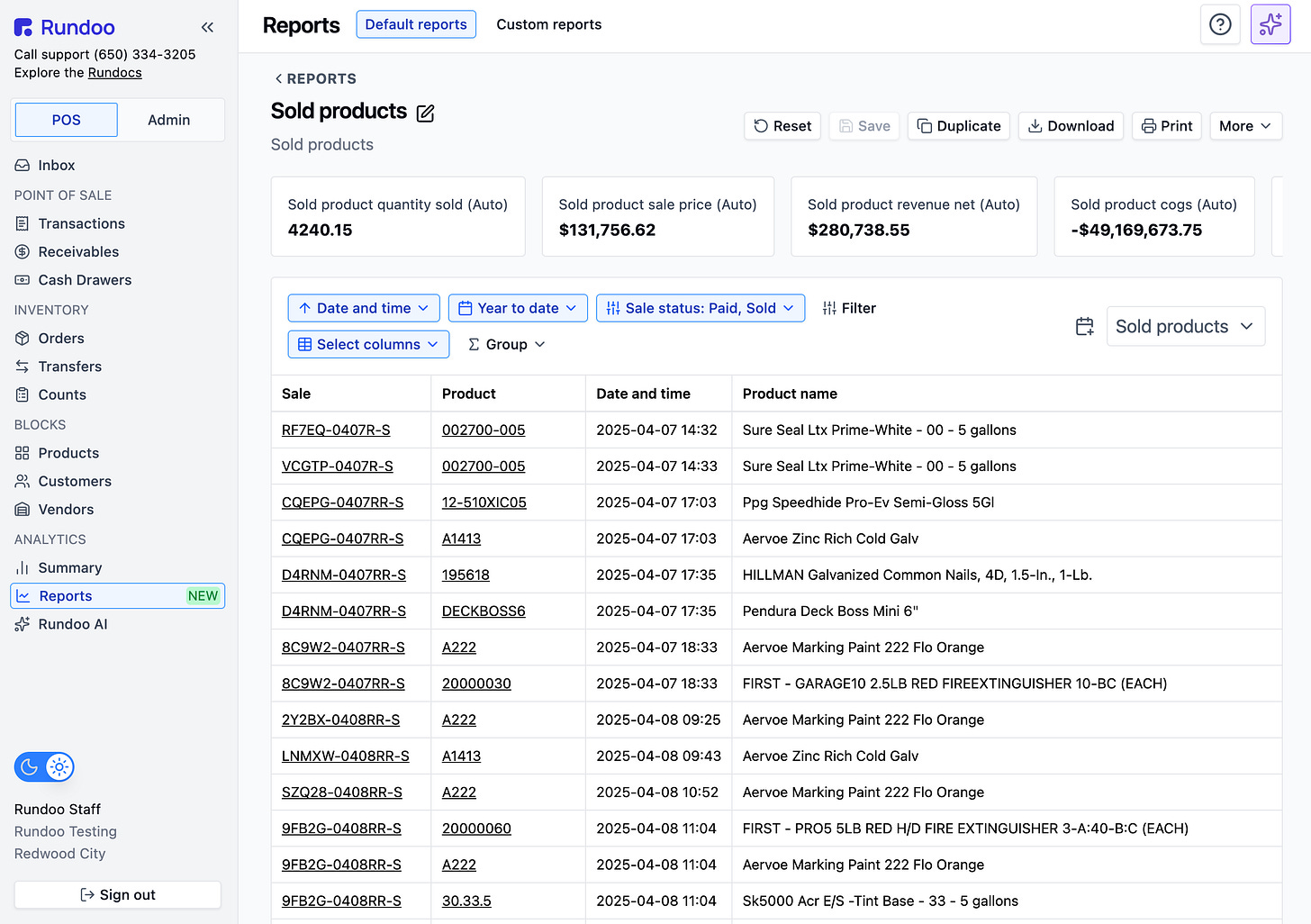Open the Year to date range dropdown

[518, 308]
